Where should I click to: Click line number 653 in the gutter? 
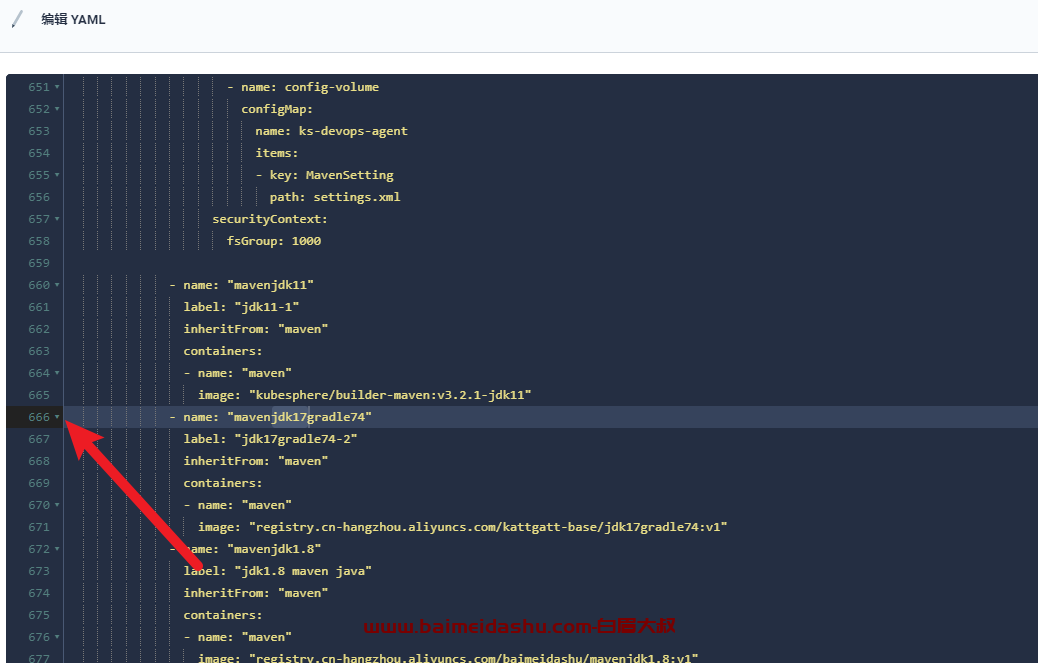pos(38,131)
